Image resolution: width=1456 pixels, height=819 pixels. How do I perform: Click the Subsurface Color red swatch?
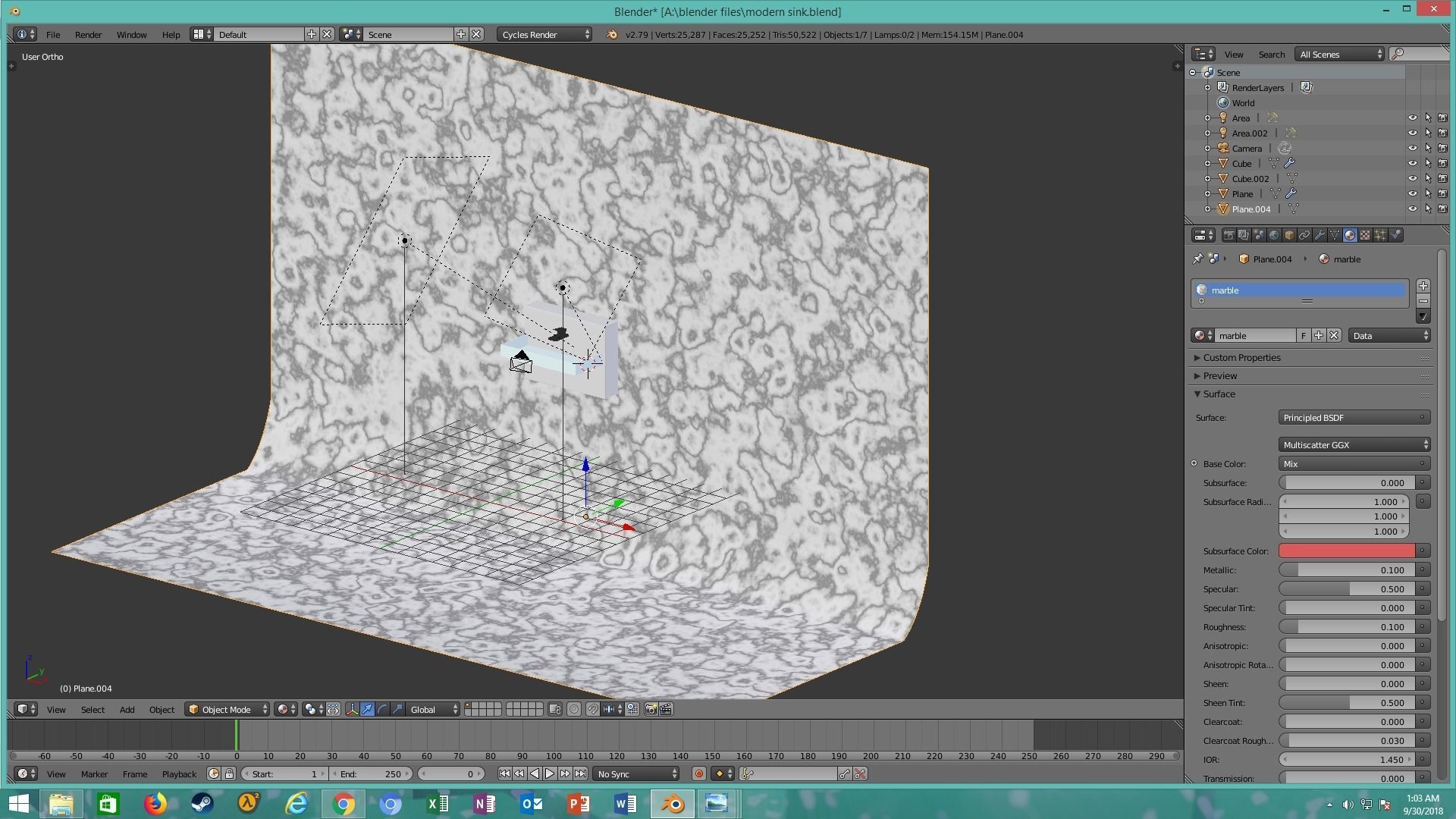click(1346, 551)
